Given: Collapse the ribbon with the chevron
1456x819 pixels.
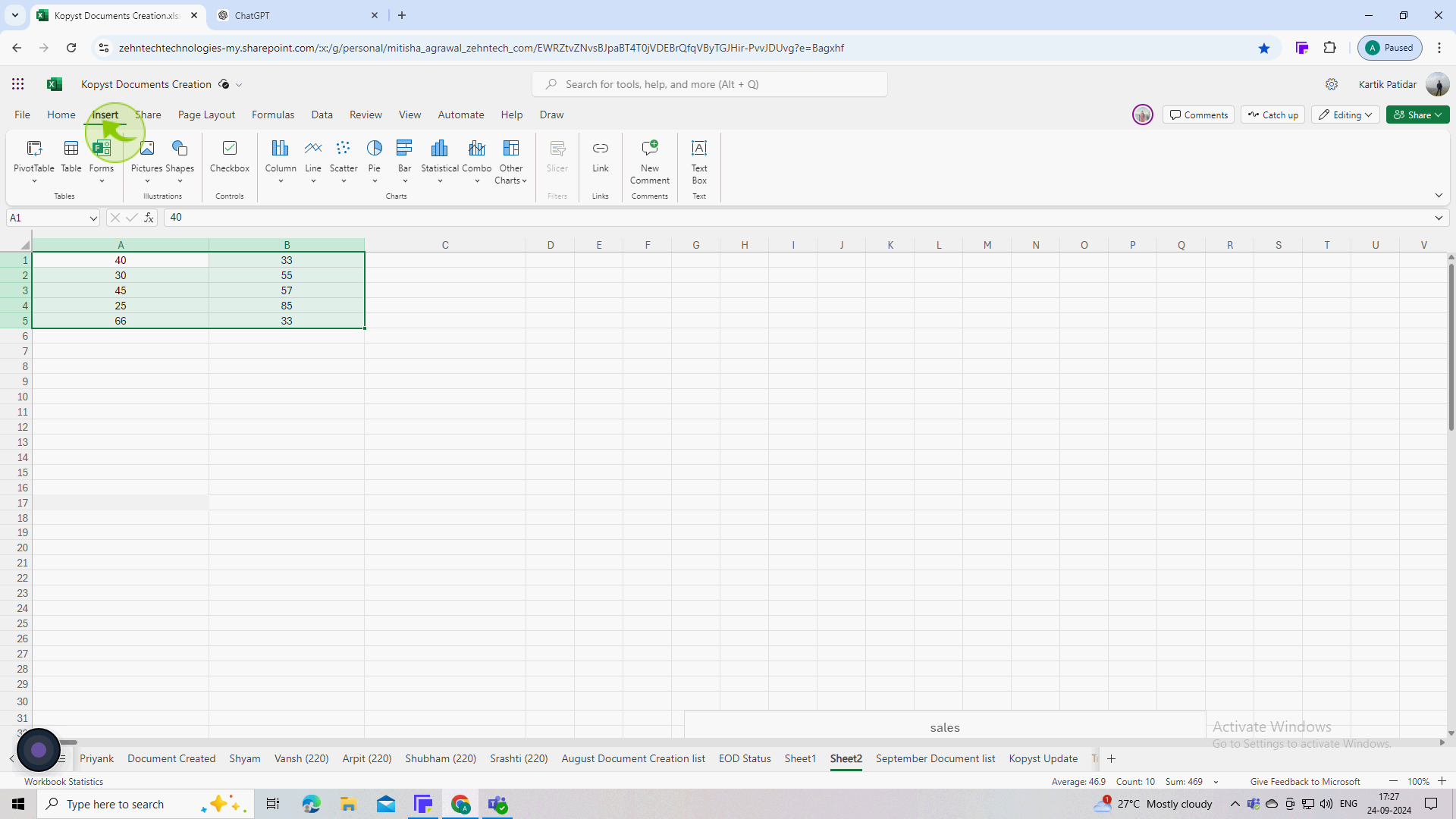Looking at the screenshot, I should 1439,196.
